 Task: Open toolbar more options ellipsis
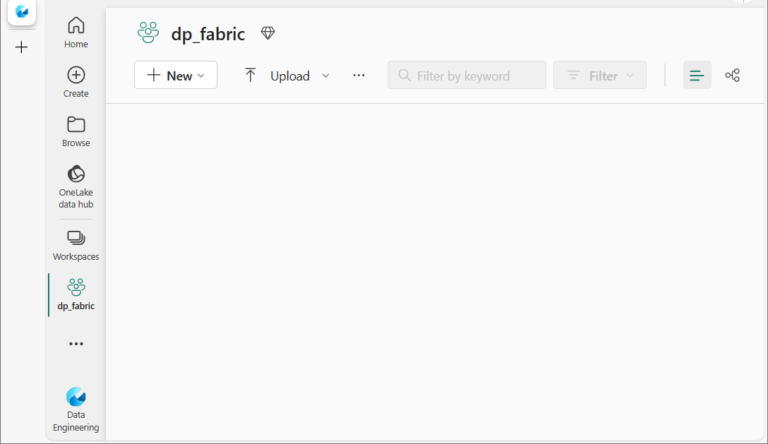click(x=359, y=75)
